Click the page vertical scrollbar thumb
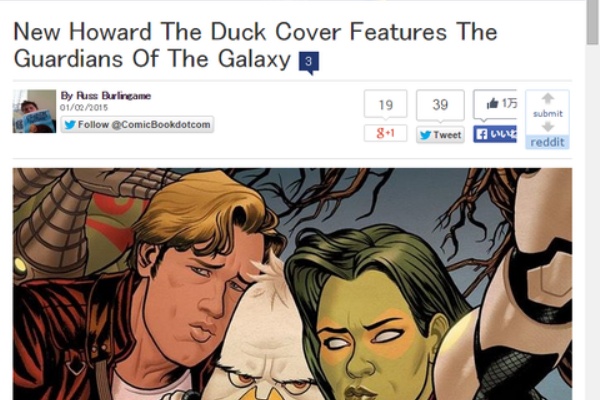The height and width of the screenshot is (400, 600). (x=593, y=22)
